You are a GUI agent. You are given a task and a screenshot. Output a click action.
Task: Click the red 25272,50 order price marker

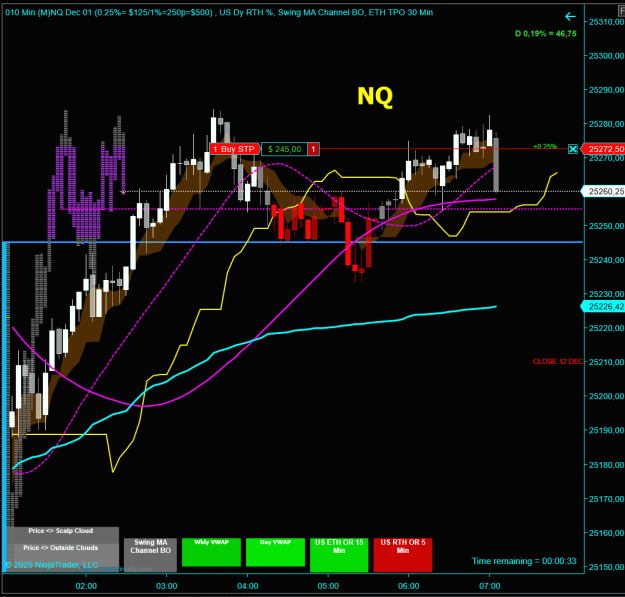[x=603, y=149]
